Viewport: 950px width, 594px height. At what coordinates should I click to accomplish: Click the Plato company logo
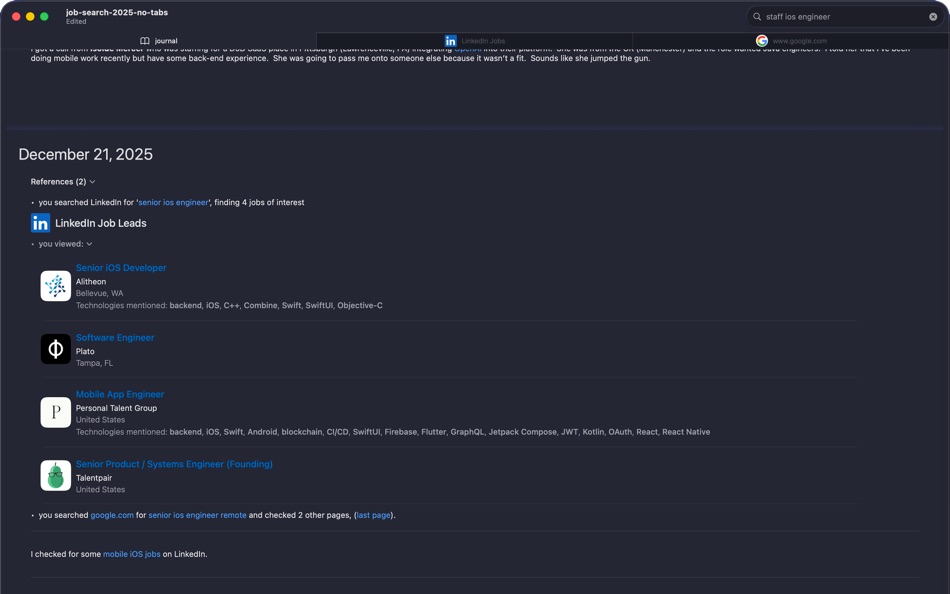click(56, 349)
